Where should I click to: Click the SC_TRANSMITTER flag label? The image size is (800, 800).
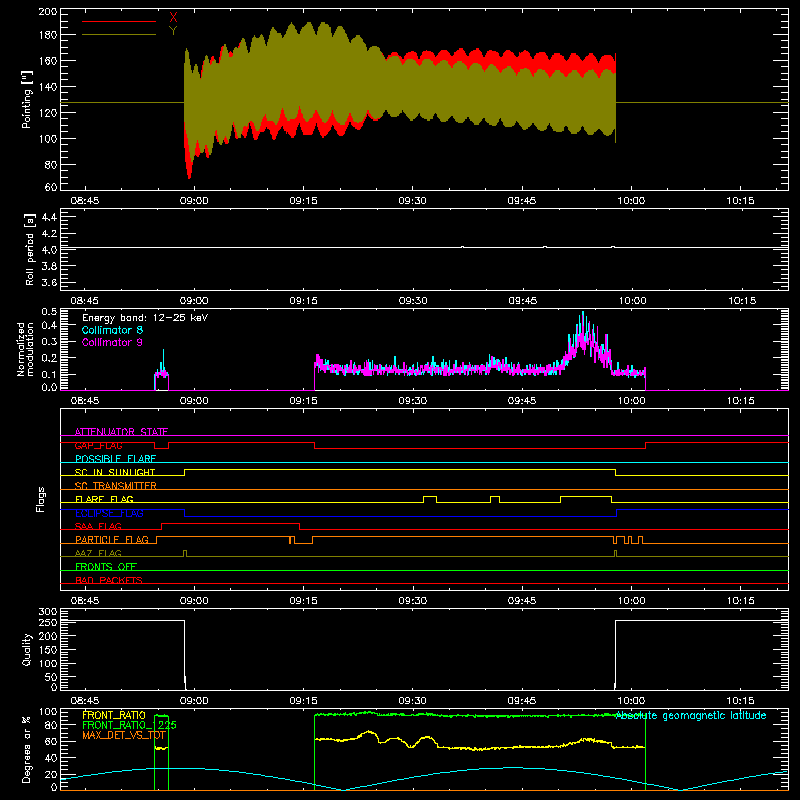[116, 486]
